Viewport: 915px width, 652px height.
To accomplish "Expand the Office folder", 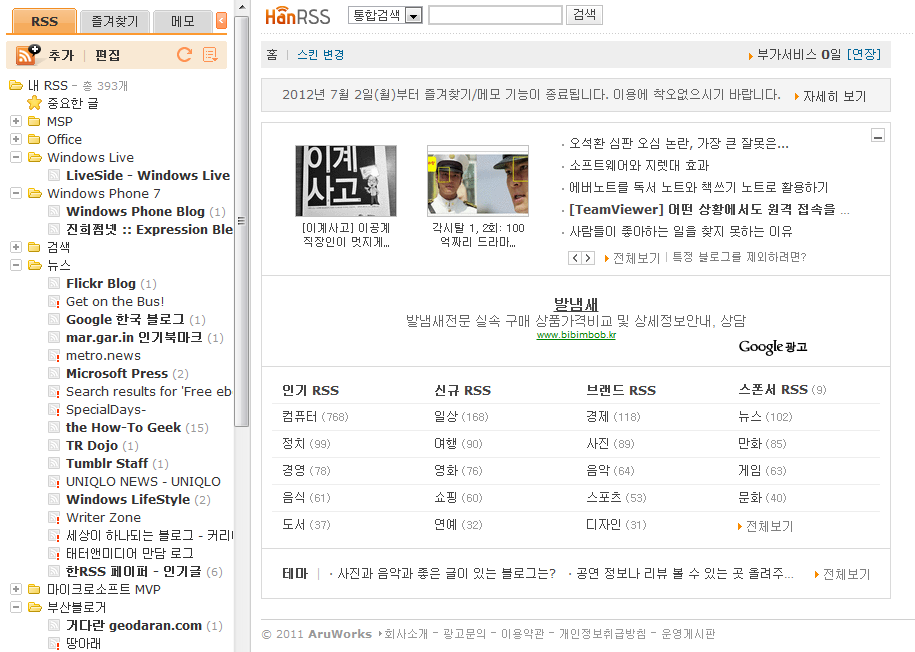I will (x=16, y=139).
